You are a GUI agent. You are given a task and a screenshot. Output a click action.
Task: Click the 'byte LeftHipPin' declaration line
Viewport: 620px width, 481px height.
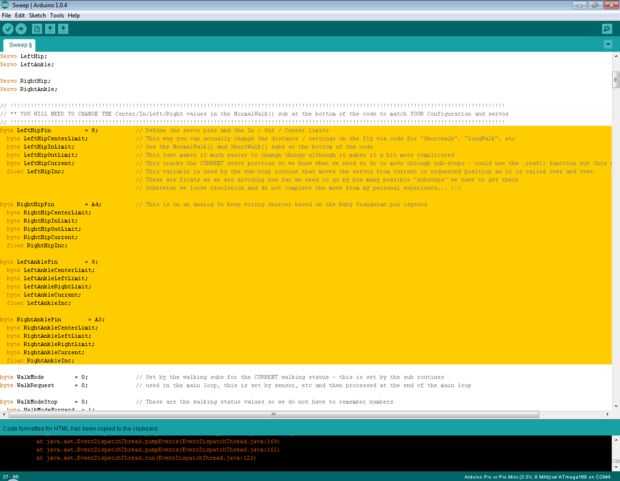tap(49, 130)
